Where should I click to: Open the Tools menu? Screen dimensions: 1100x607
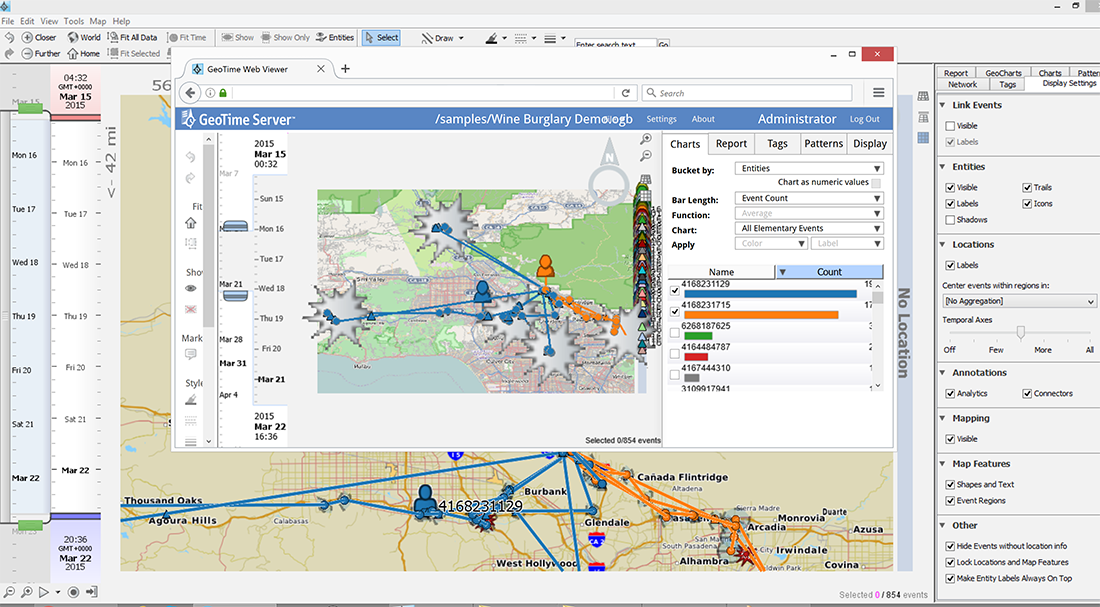[x=74, y=21]
